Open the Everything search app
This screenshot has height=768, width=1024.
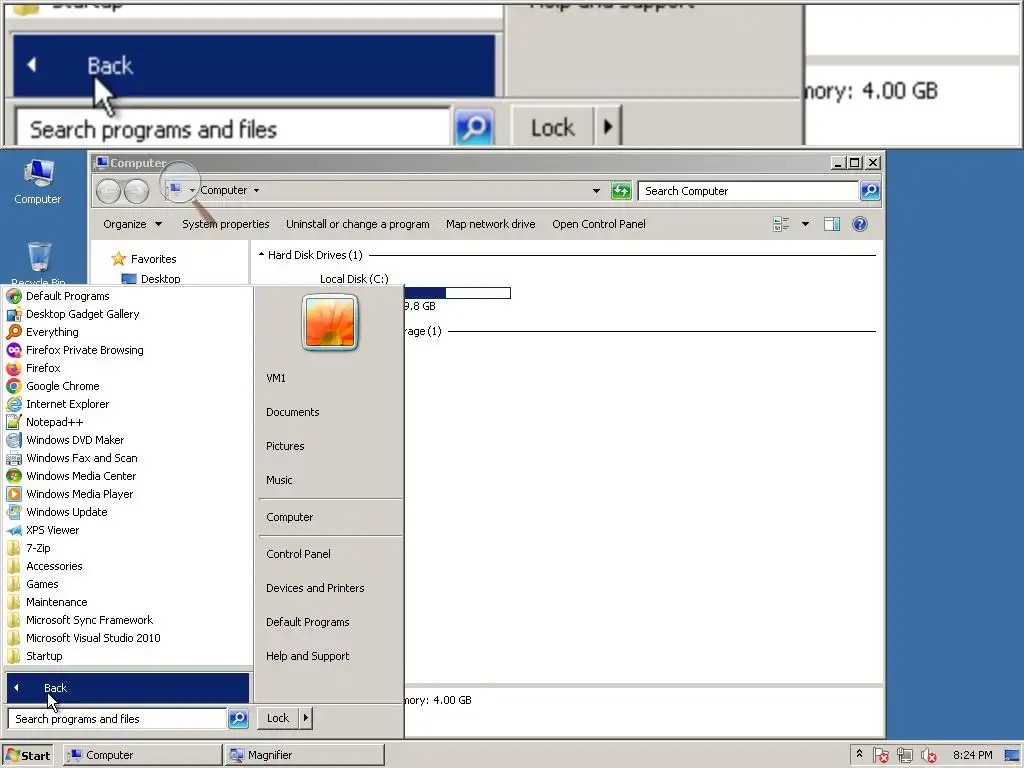click(x=128, y=332)
